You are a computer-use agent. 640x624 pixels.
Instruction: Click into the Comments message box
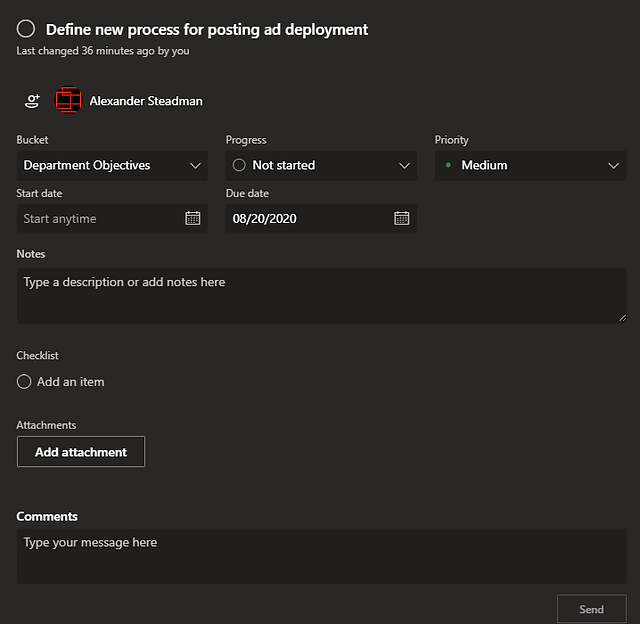click(x=321, y=556)
